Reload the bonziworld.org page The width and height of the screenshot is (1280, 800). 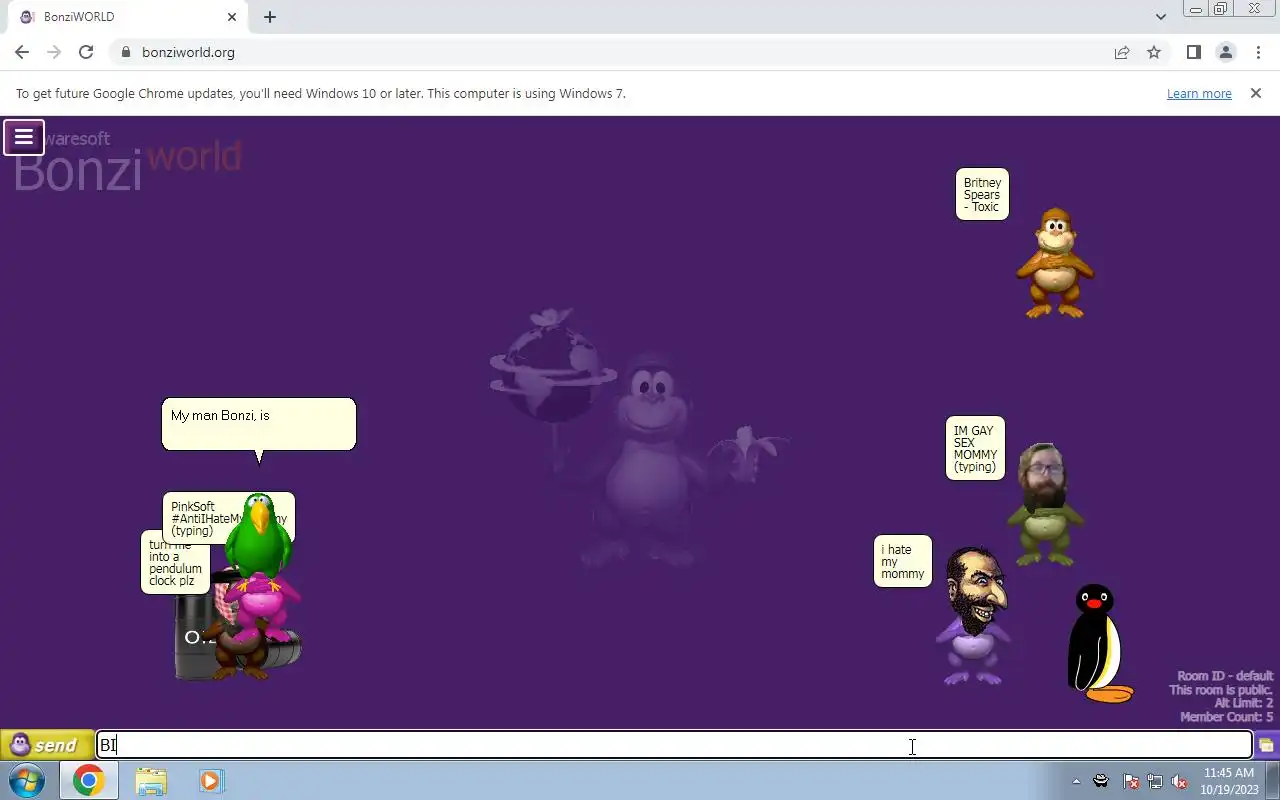86,52
